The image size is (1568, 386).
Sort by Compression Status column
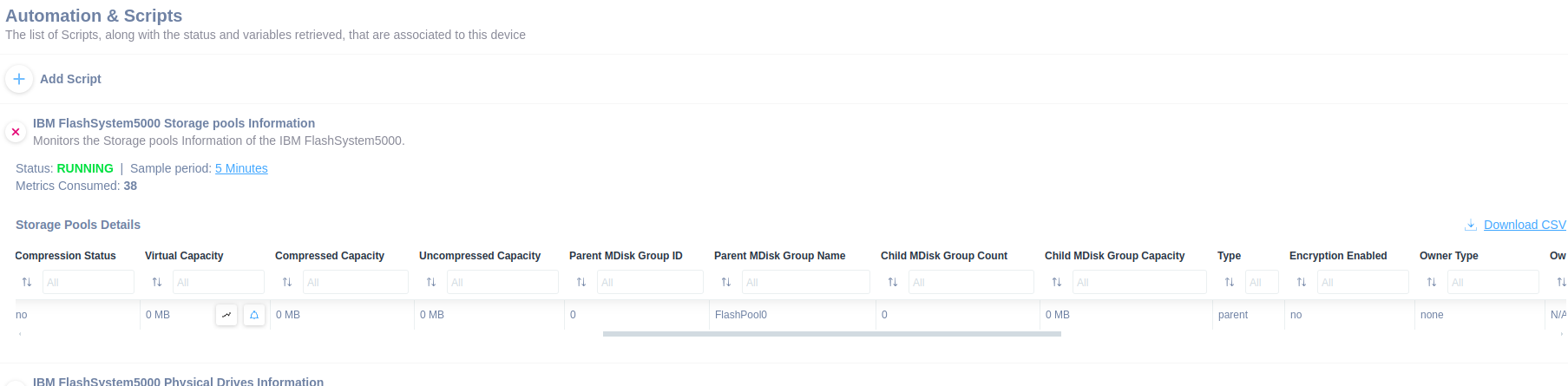pyautogui.click(x=27, y=282)
